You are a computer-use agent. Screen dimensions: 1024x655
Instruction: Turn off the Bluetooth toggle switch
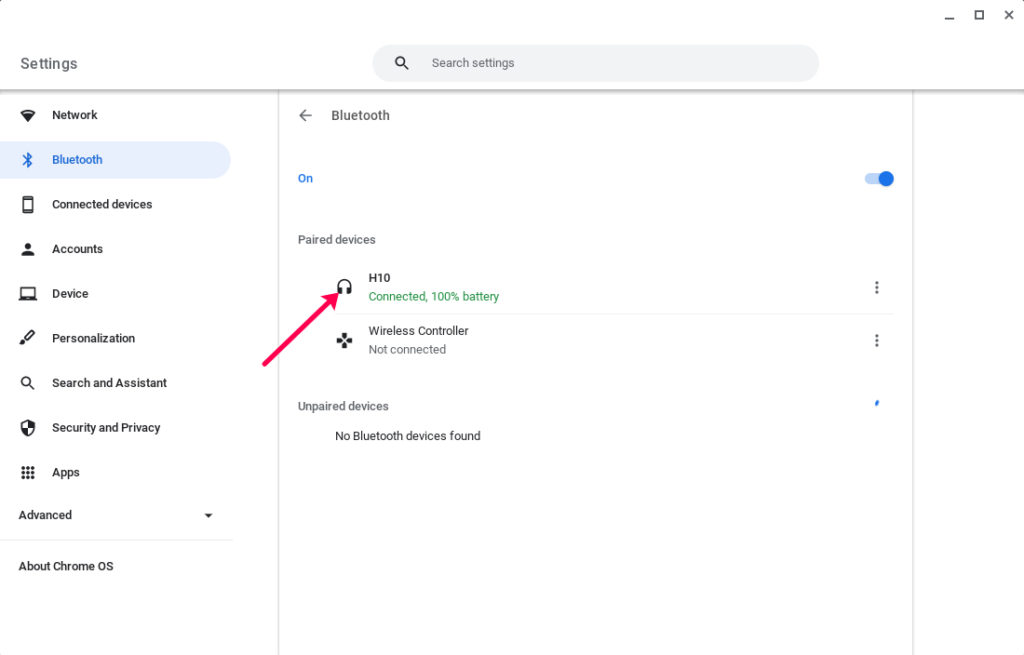pyautogui.click(x=879, y=179)
